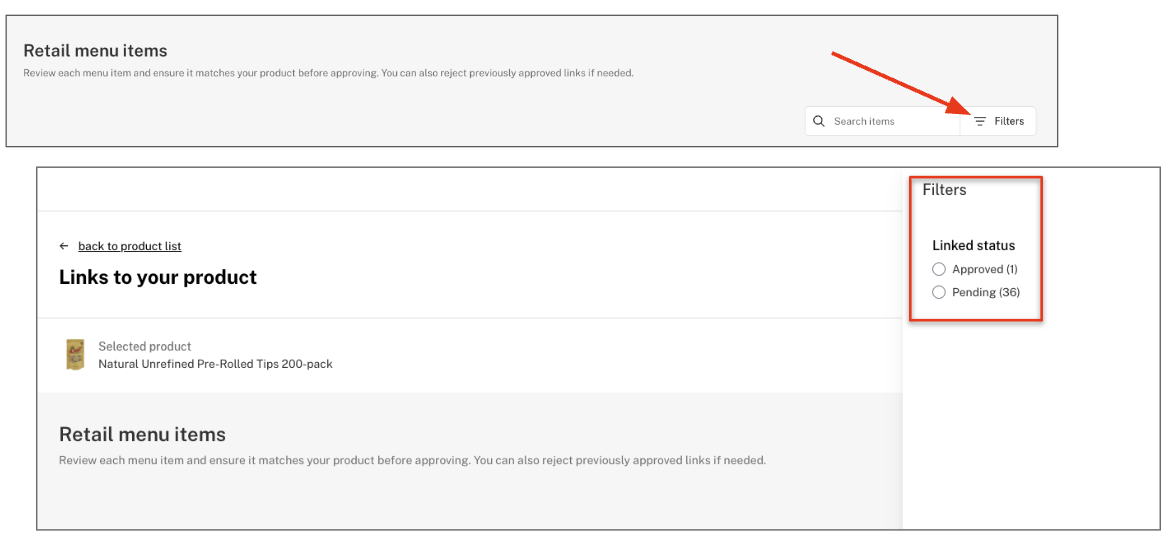Click the Links to your product heading
This screenshot has width=1167, height=538.
[158, 278]
